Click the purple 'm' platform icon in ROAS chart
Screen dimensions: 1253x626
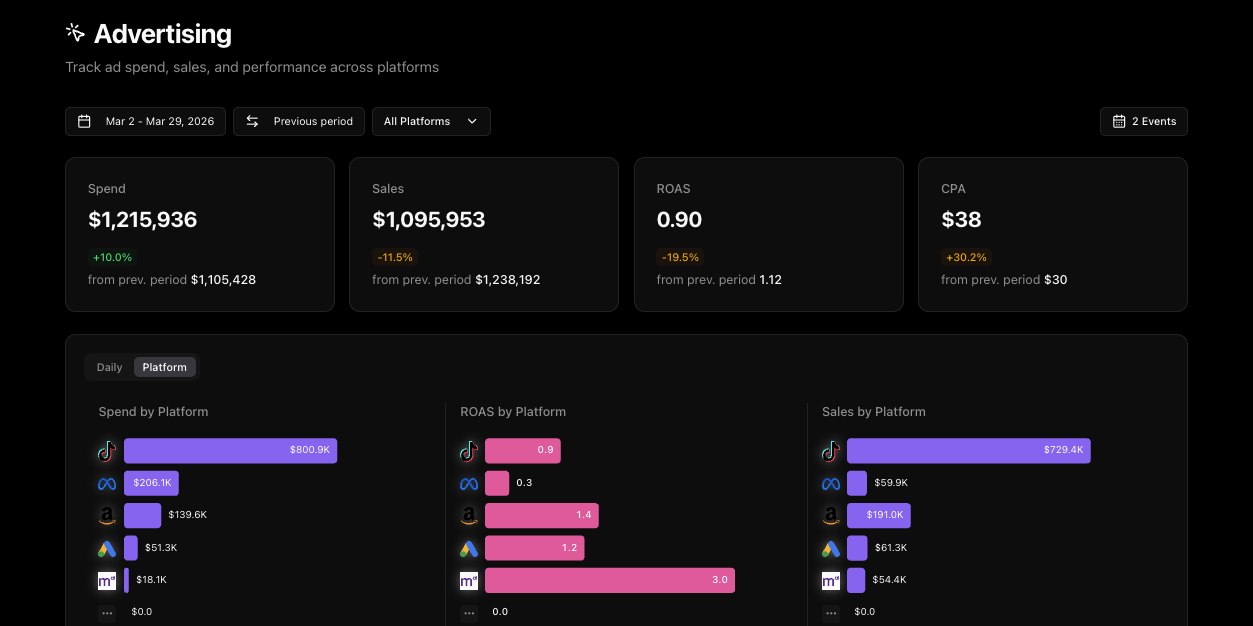tap(468, 581)
